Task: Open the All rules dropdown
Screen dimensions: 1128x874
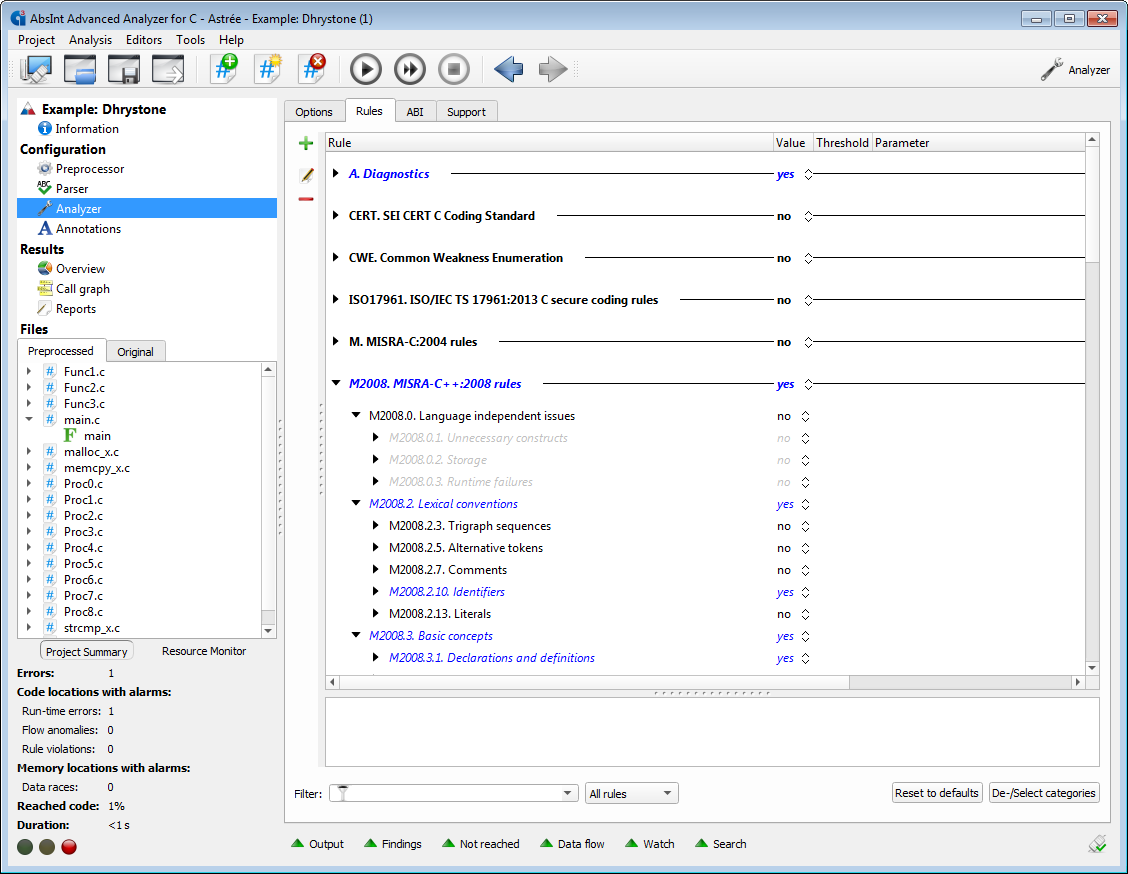Action: 632,793
